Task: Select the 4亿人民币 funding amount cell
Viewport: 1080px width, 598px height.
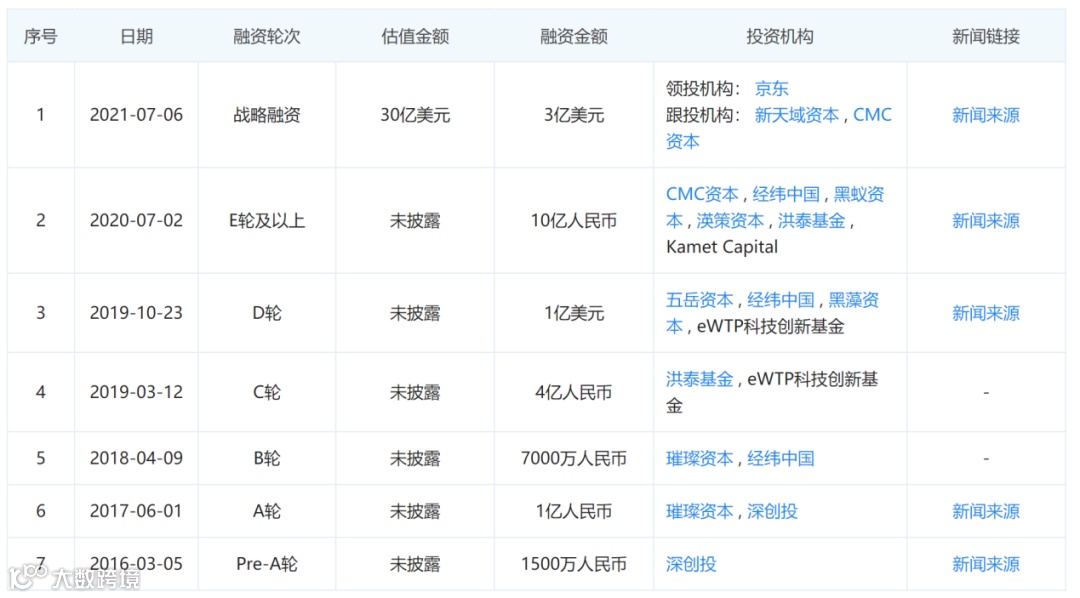Action: pyautogui.click(x=574, y=392)
